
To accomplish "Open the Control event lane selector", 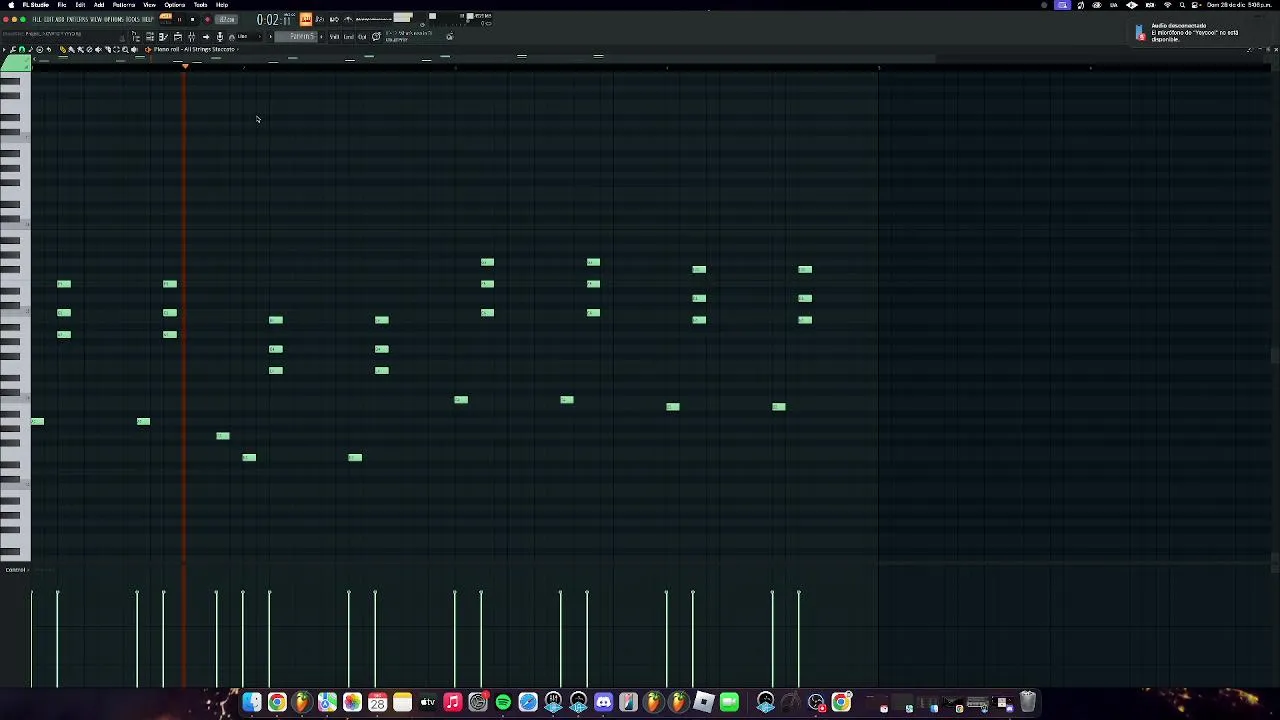I will coord(15,570).
